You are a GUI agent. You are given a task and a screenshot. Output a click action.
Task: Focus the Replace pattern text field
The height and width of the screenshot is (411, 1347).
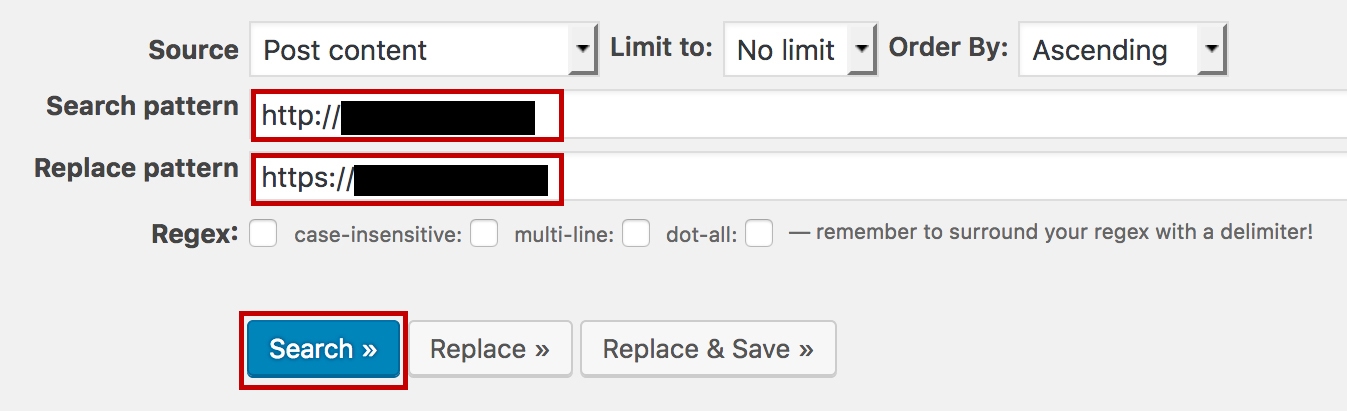[x=798, y=178]
